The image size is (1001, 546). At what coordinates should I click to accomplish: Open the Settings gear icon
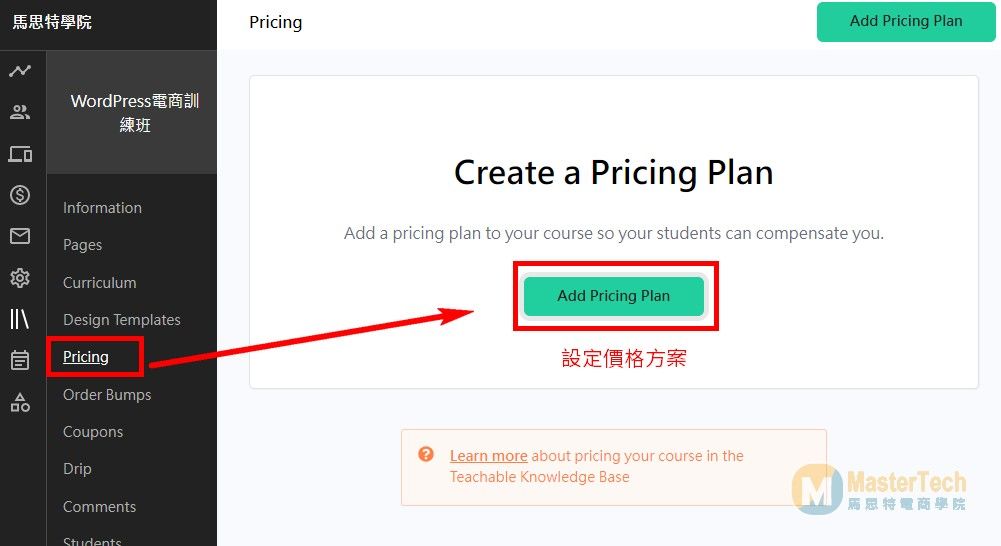(20, 278)
